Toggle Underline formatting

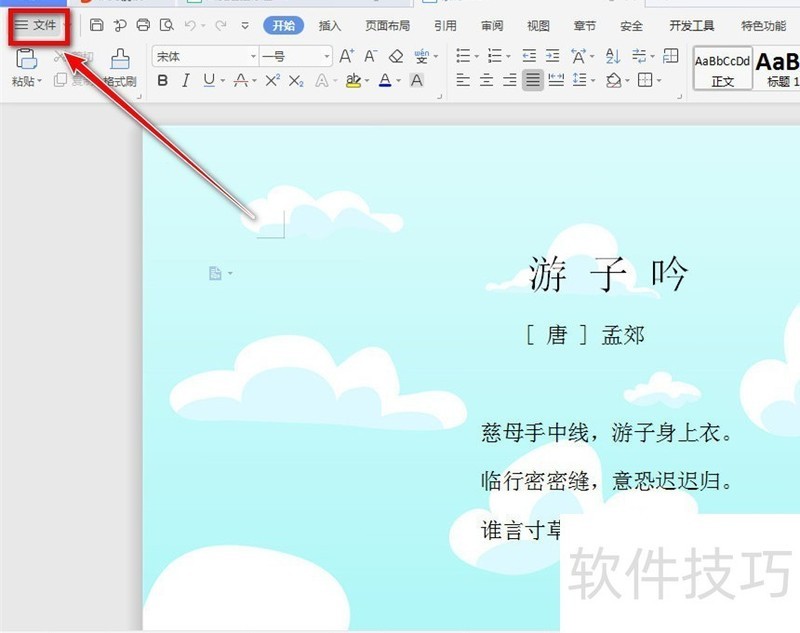click(x=209, y=80)
